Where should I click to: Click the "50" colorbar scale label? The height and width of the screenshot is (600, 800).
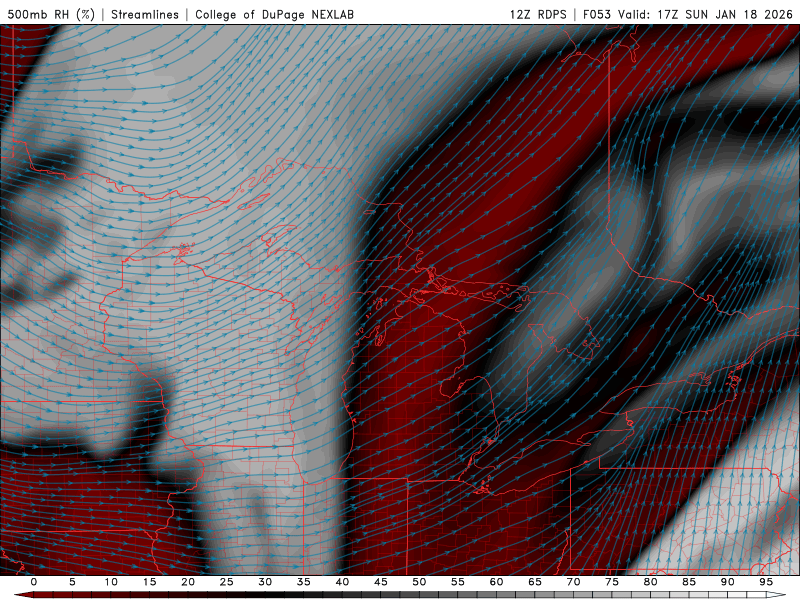419,582
